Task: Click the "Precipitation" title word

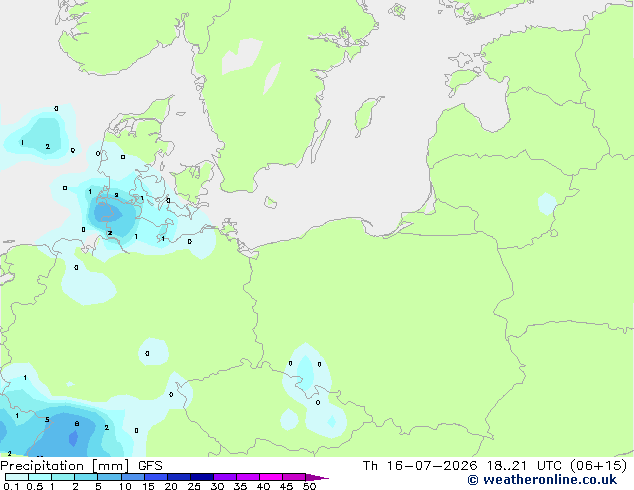Action: (42, 466)
